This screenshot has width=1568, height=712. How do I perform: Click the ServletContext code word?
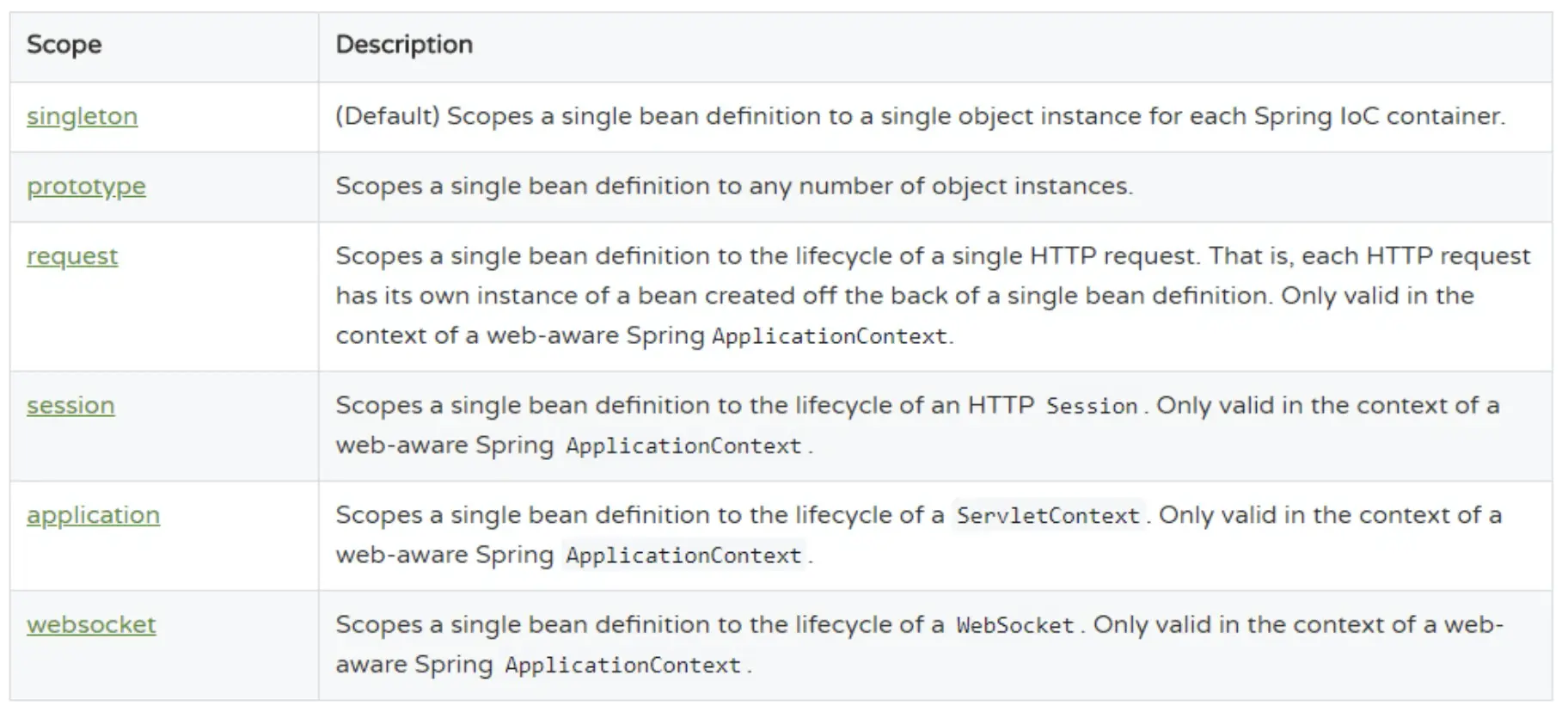coord(1048,516)
